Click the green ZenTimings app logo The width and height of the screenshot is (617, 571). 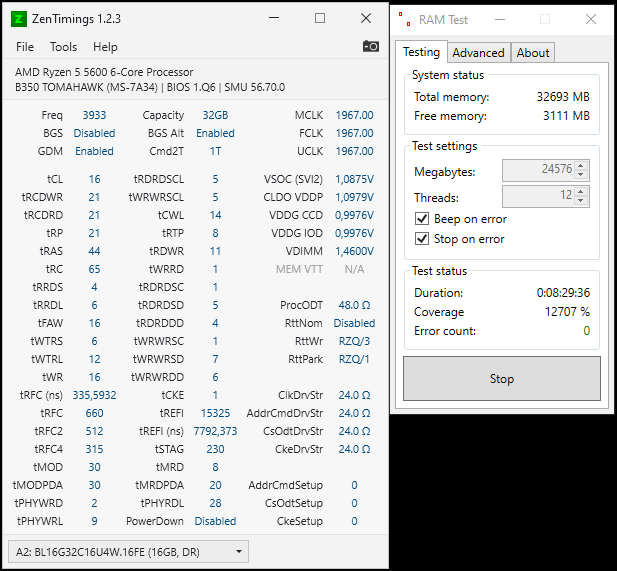point(19,18)
